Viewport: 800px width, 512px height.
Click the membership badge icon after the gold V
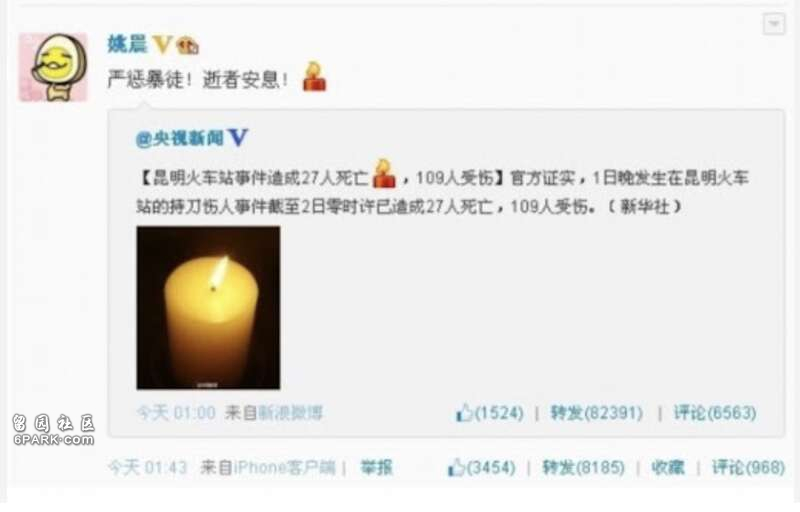point(187,46)
